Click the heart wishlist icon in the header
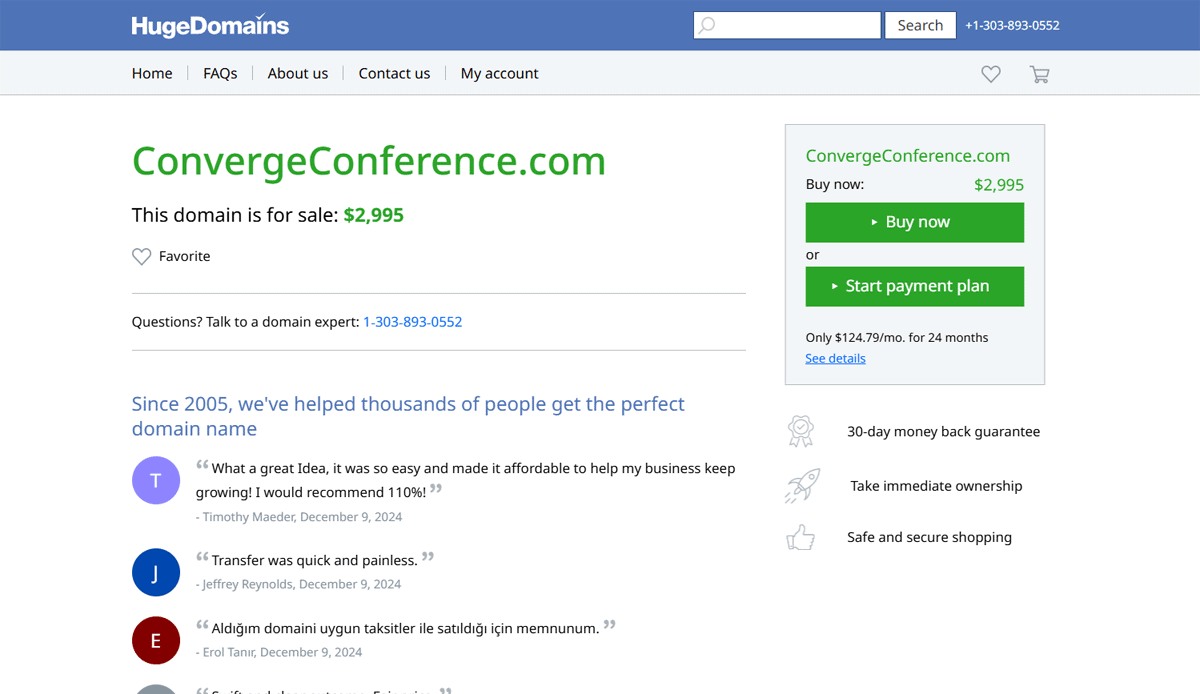The image size is (1200, 694). point(990,73)
